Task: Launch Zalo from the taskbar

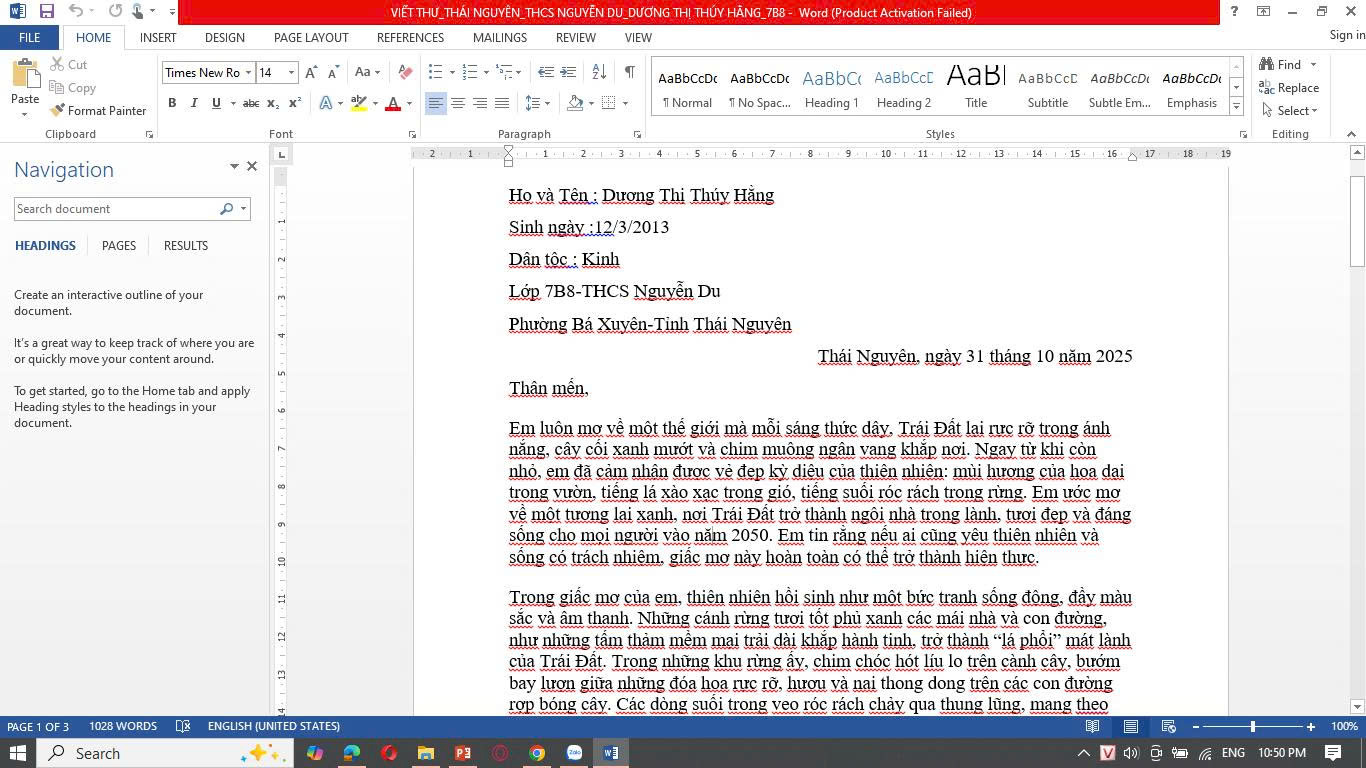Action: pos(574,753)
